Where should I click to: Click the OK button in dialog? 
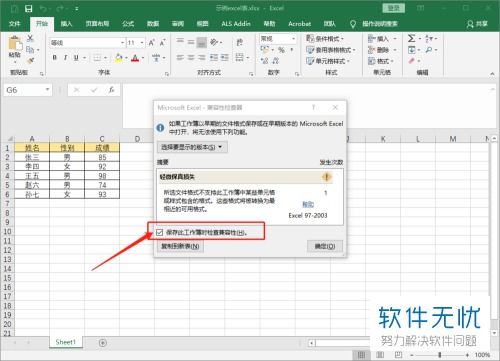click(325, 246)
